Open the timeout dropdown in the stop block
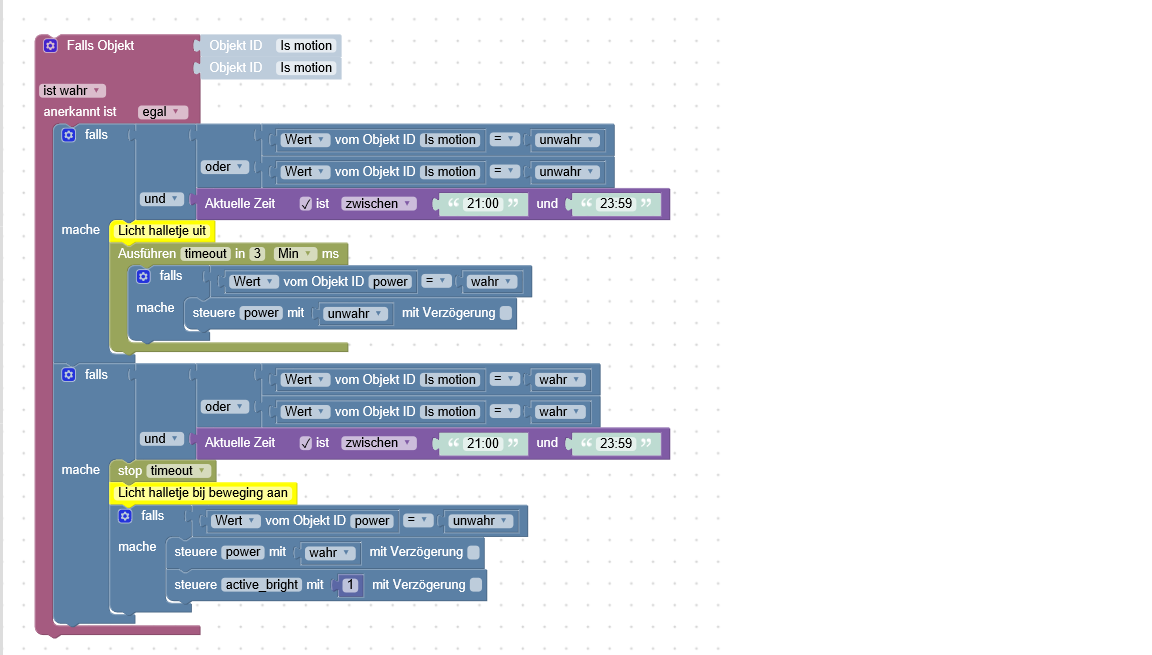 pos(179,471)
